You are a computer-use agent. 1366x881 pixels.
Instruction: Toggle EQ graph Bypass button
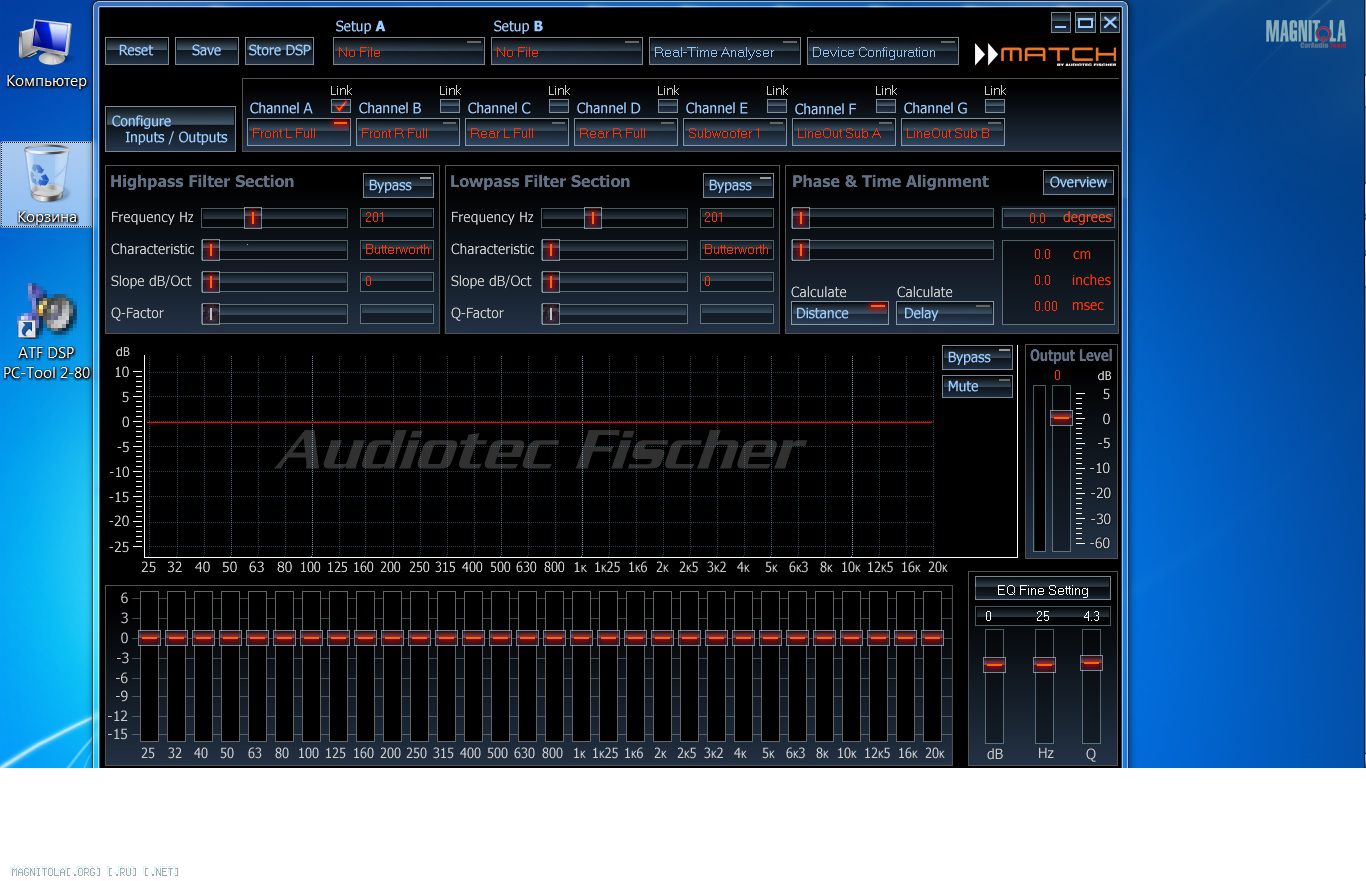(x=977, y=357)
